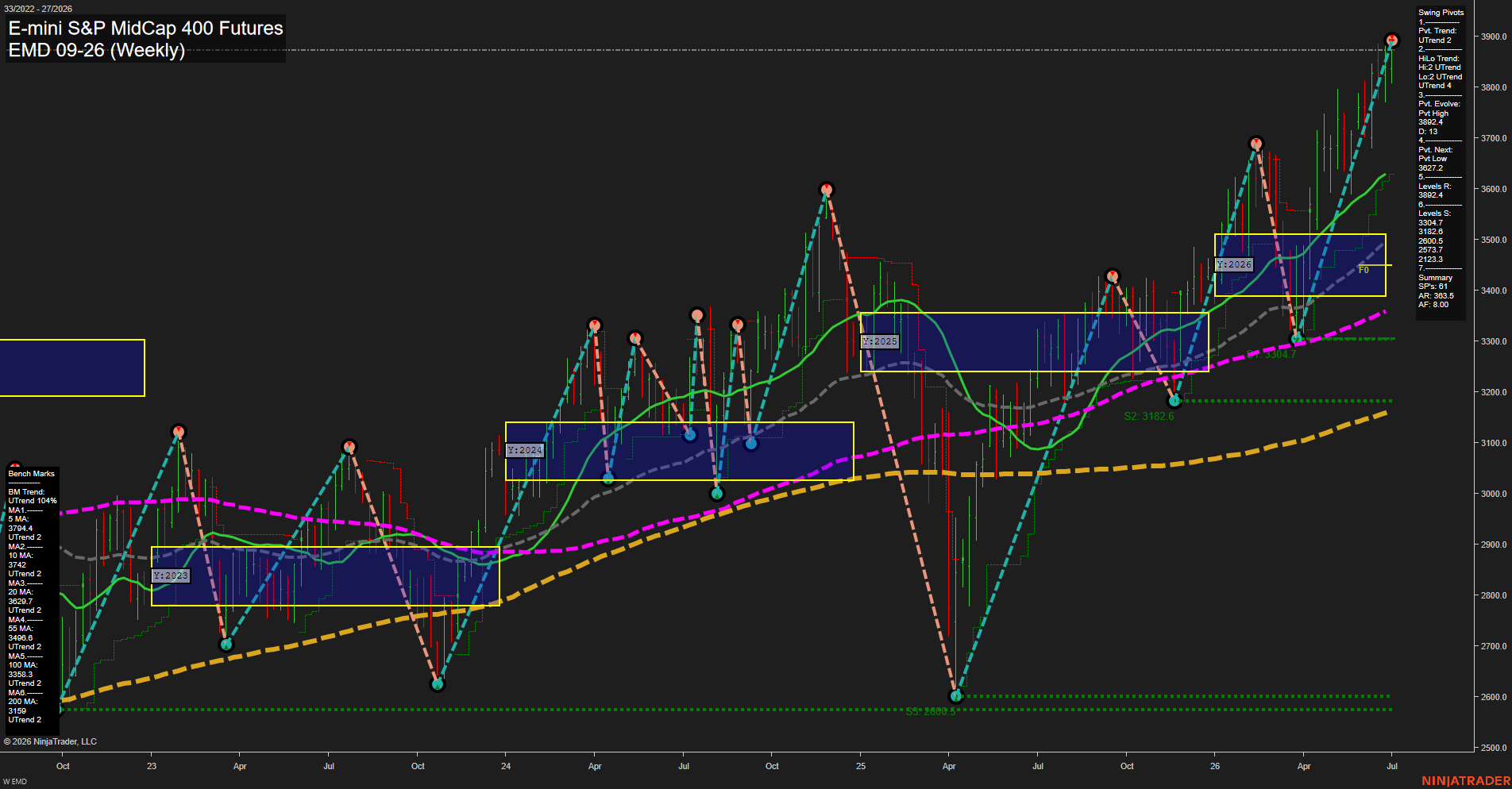Select the 3358.3 moving average value

tap(21, 675)
